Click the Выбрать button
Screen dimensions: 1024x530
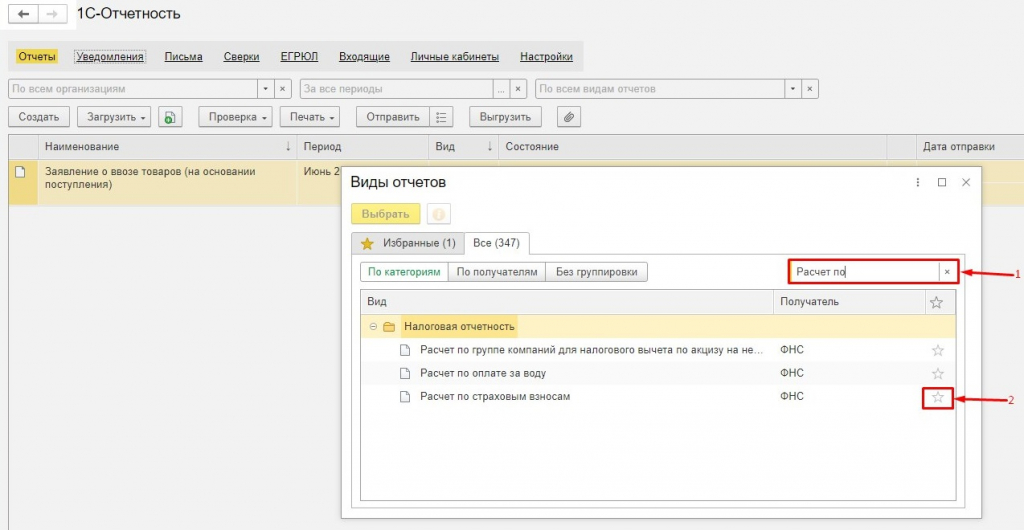tap(385, 214)
